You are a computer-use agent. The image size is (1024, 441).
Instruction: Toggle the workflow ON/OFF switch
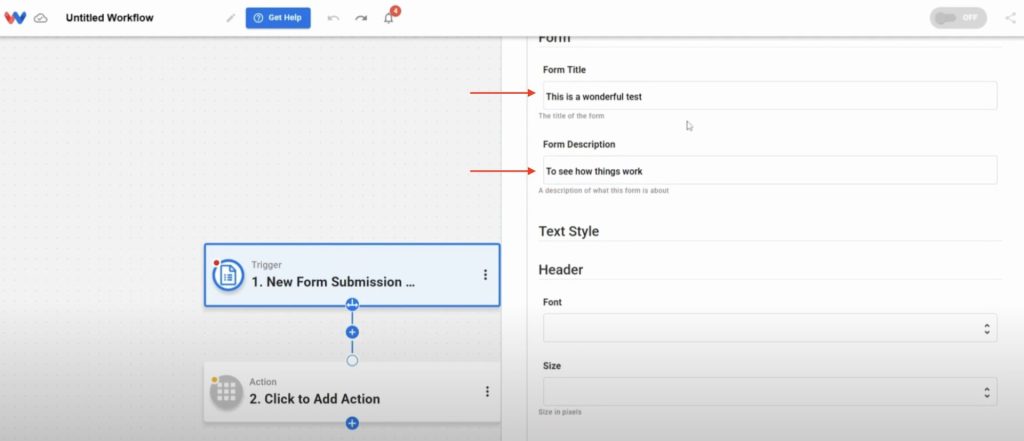[x=958, y=18]
